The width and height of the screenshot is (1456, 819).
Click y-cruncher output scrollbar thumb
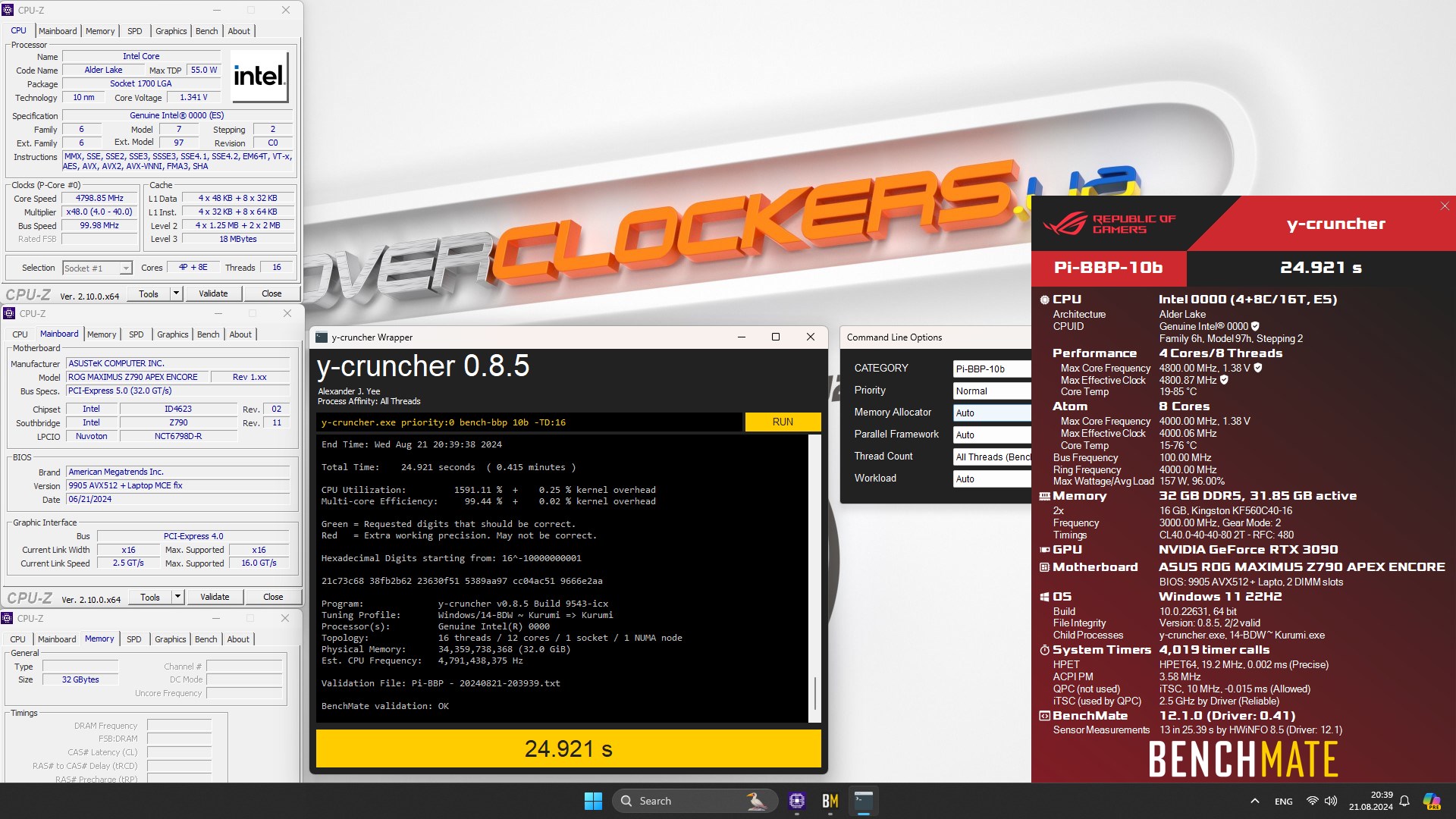coord(815,692)
